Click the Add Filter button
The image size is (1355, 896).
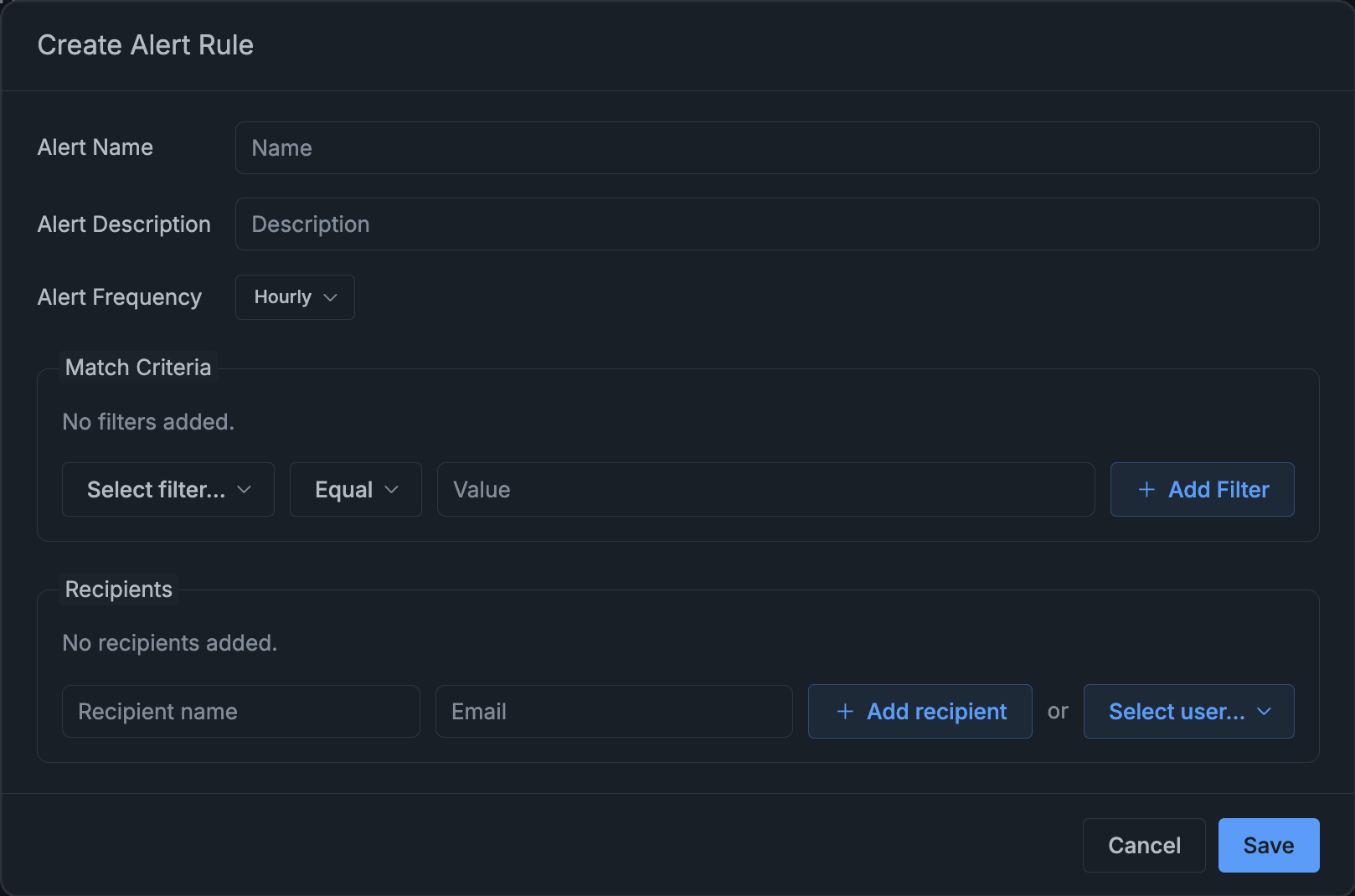pos(1203,490)
